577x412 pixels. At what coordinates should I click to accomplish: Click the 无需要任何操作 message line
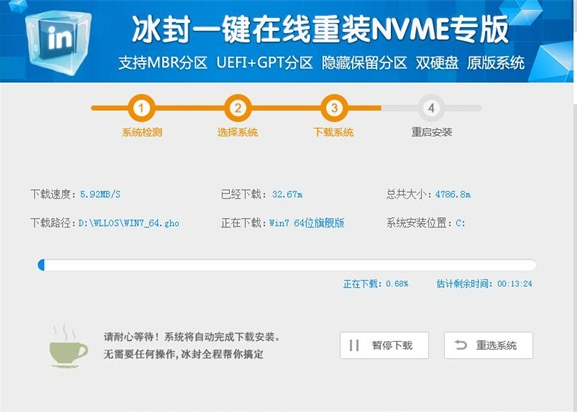point(184,354)
